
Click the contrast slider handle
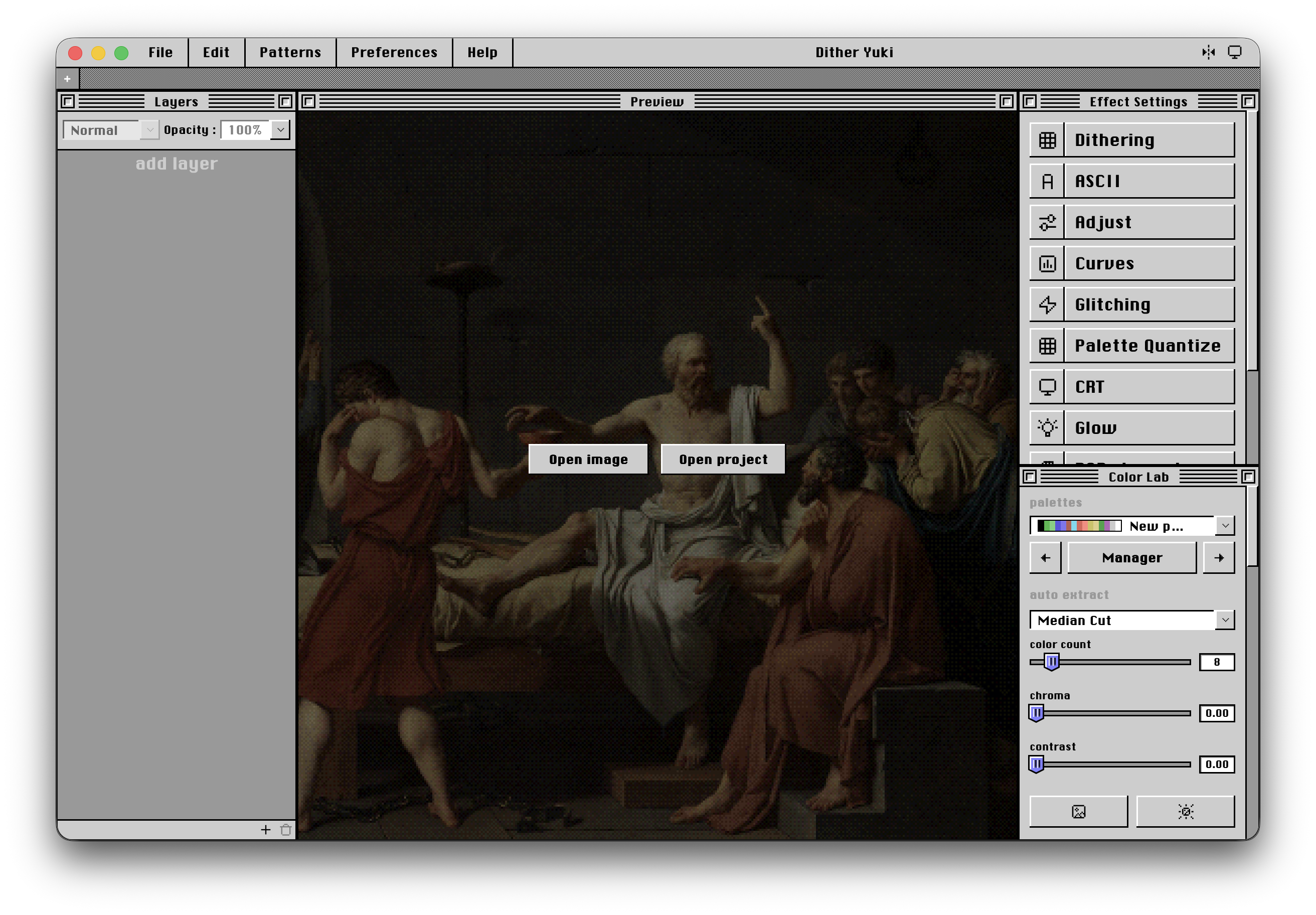click(1036, 764)
